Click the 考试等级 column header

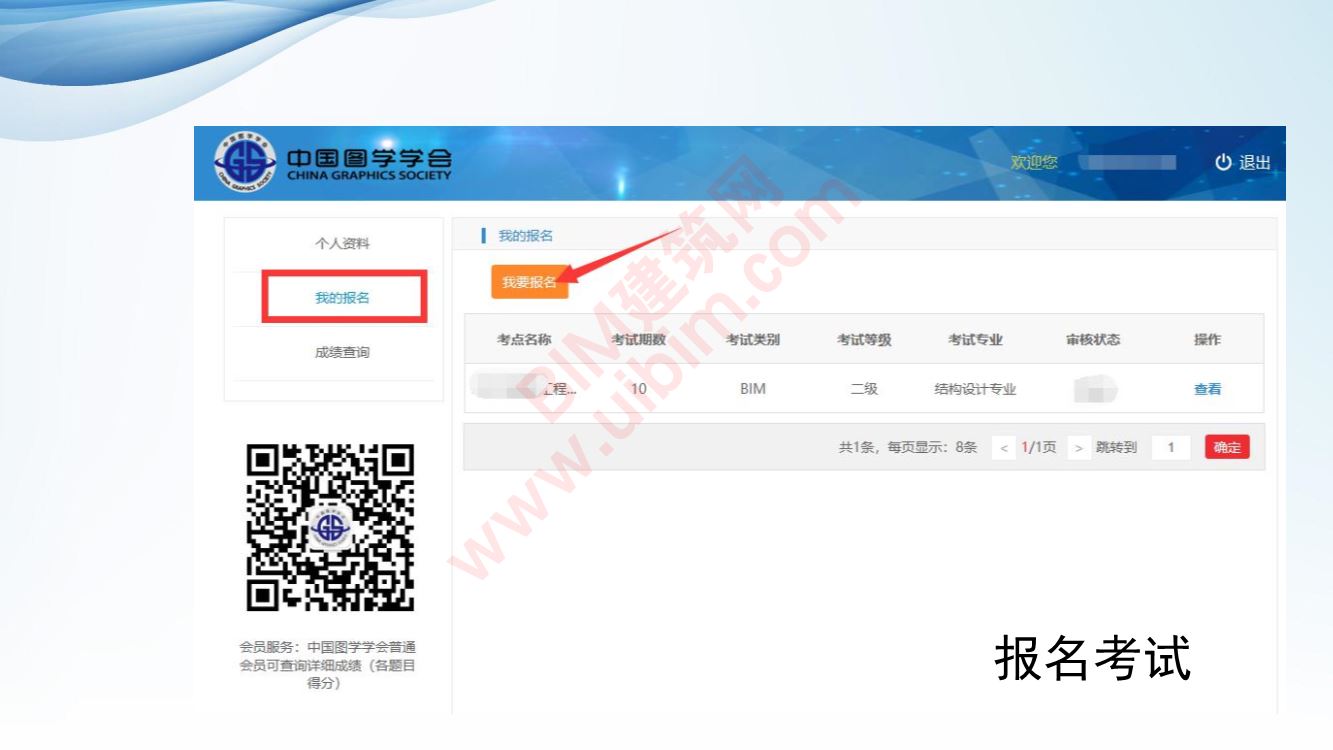tap(864, 340)
